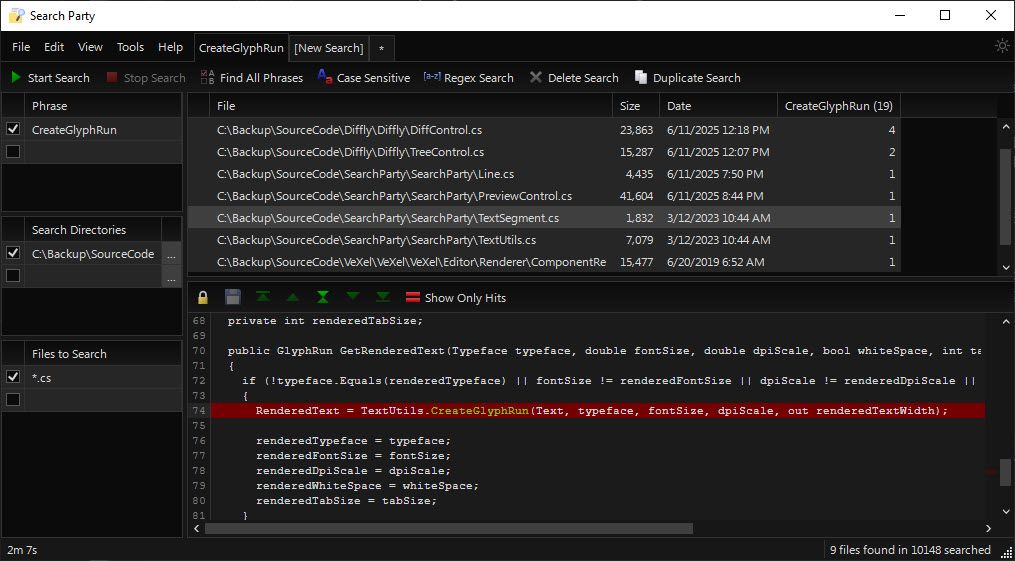The height and width of the screenshot is (561, 1015).
Task: Select DiffControl.cs result row
Action: [x=544, y=130]
